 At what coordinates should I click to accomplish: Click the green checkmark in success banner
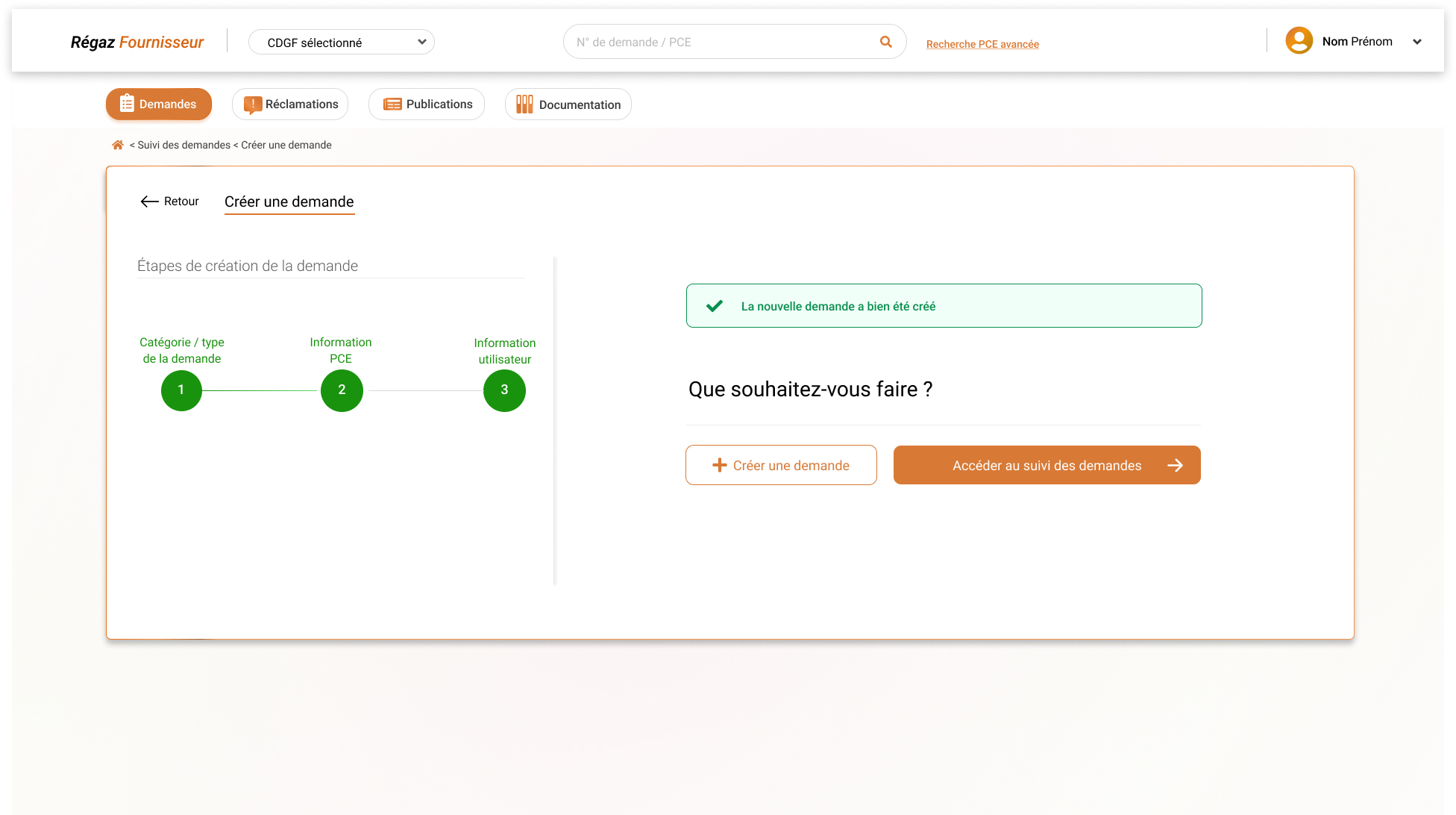[x=715, y=306]
